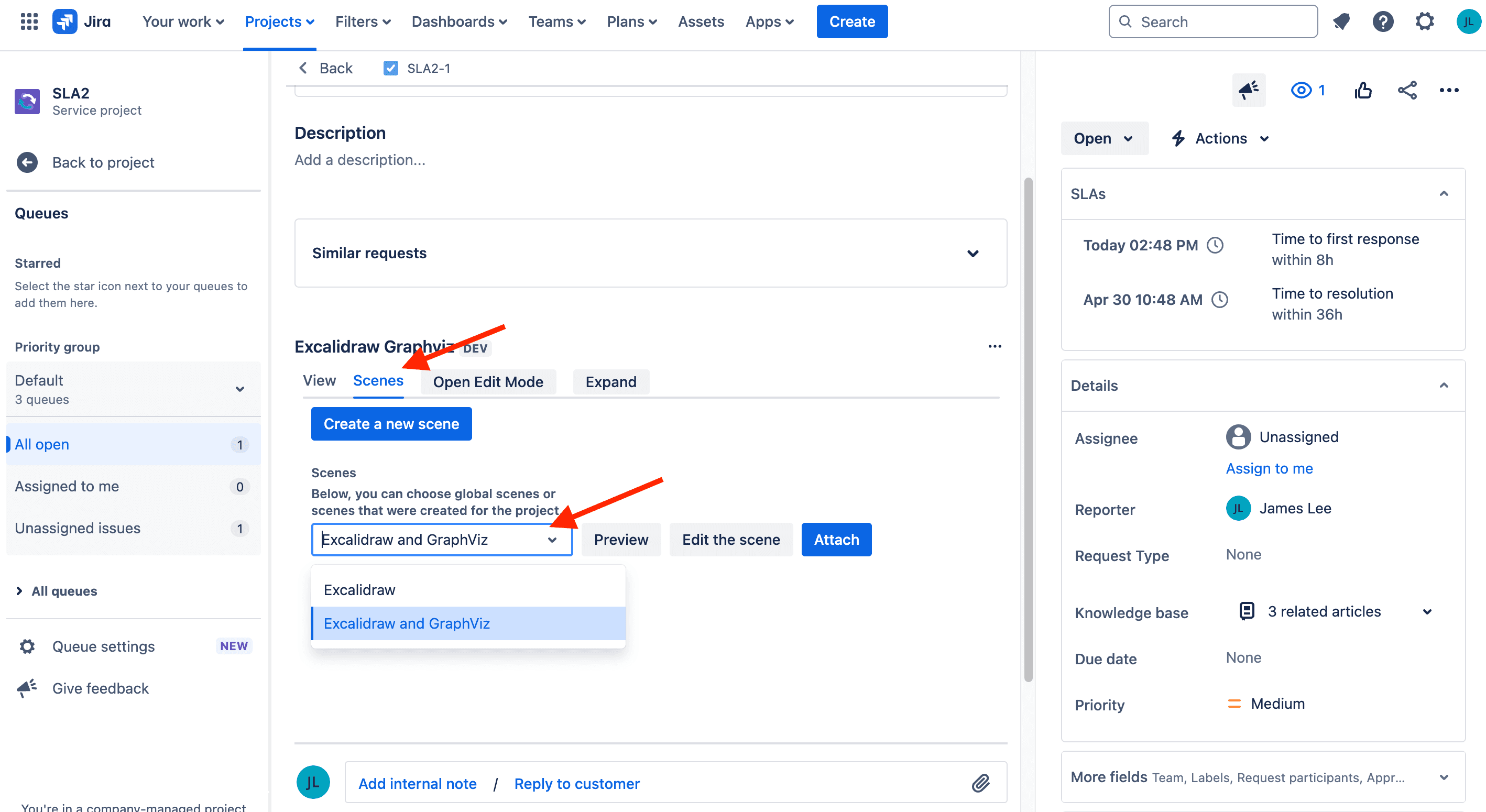Click the comment box JL avatar
Image resolution: width=1486 pixels, height=812 pixels.
(313, 782)
